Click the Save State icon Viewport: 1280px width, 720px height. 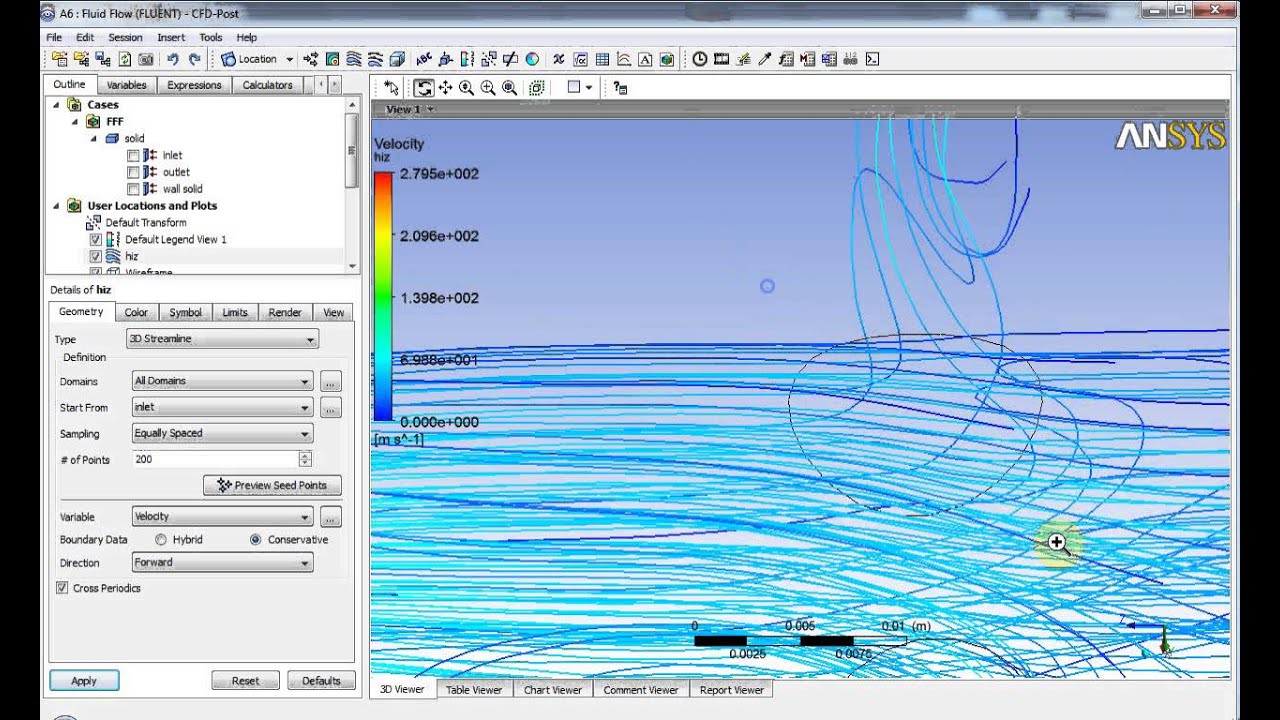pyautogui.click(x=103, y=59)
